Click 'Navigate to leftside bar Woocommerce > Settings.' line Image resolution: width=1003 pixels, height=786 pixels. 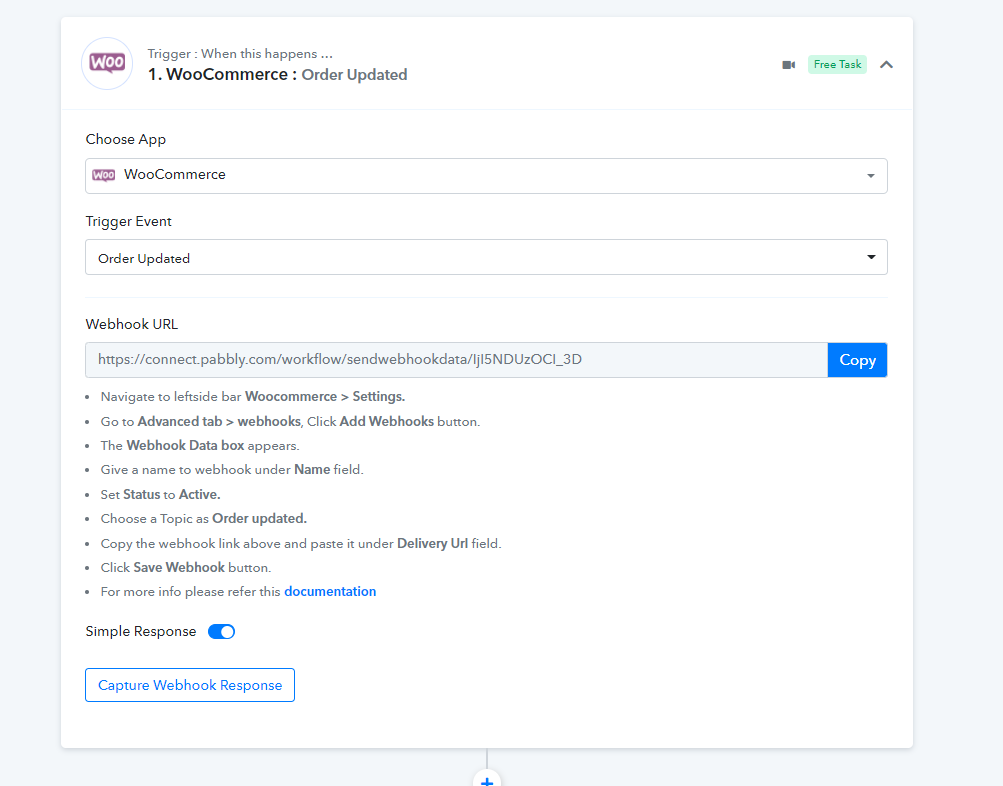pos(253,397)
